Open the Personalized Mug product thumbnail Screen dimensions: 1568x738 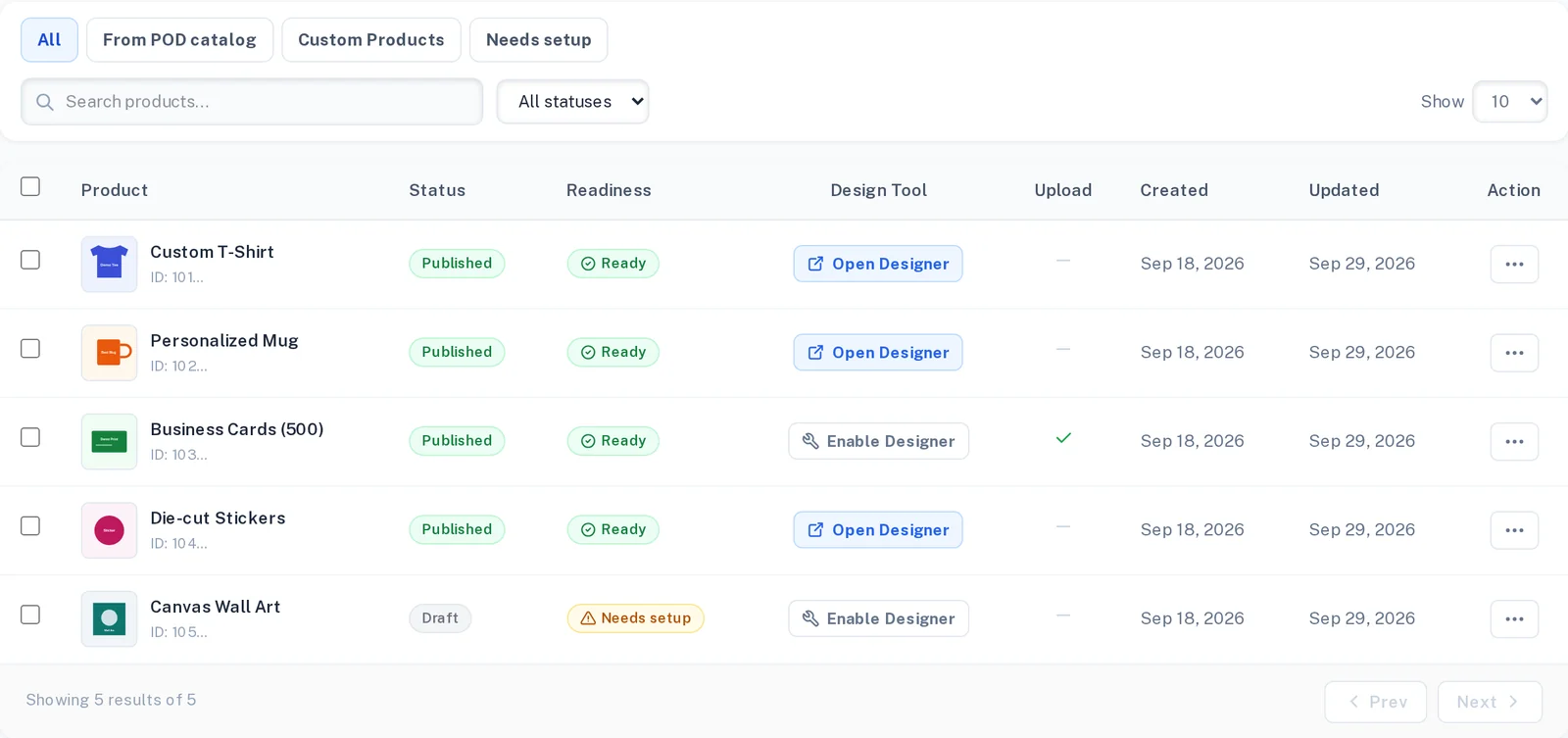(109, 353)
